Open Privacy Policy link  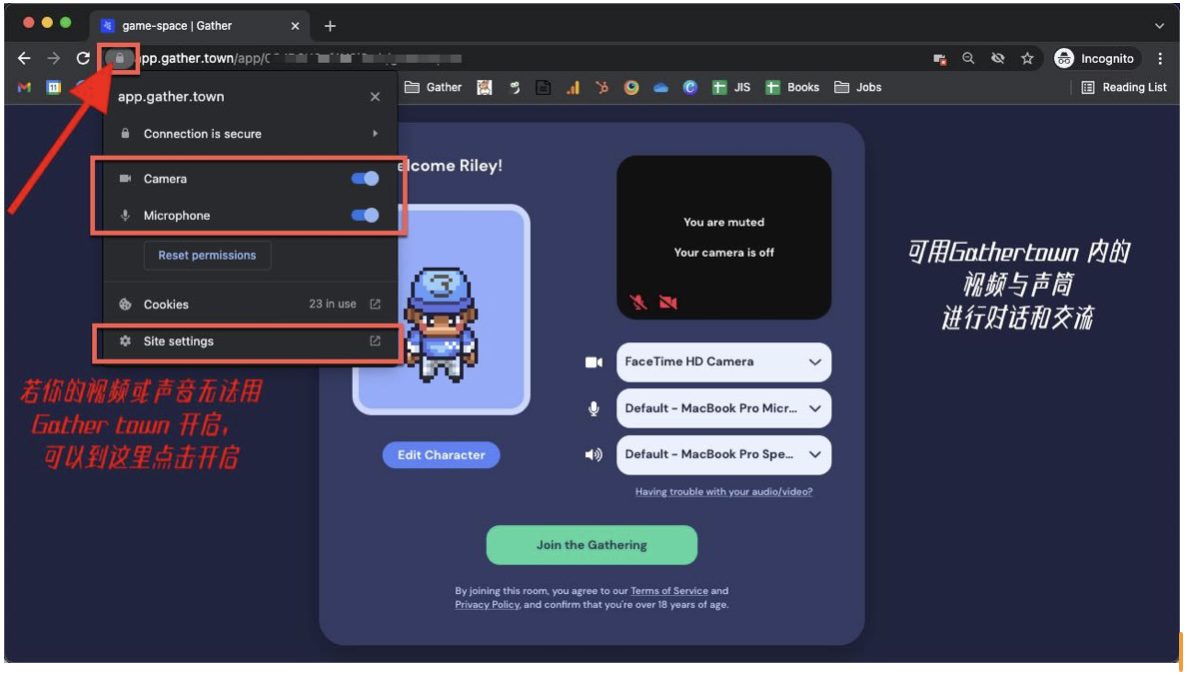point(487,605)
